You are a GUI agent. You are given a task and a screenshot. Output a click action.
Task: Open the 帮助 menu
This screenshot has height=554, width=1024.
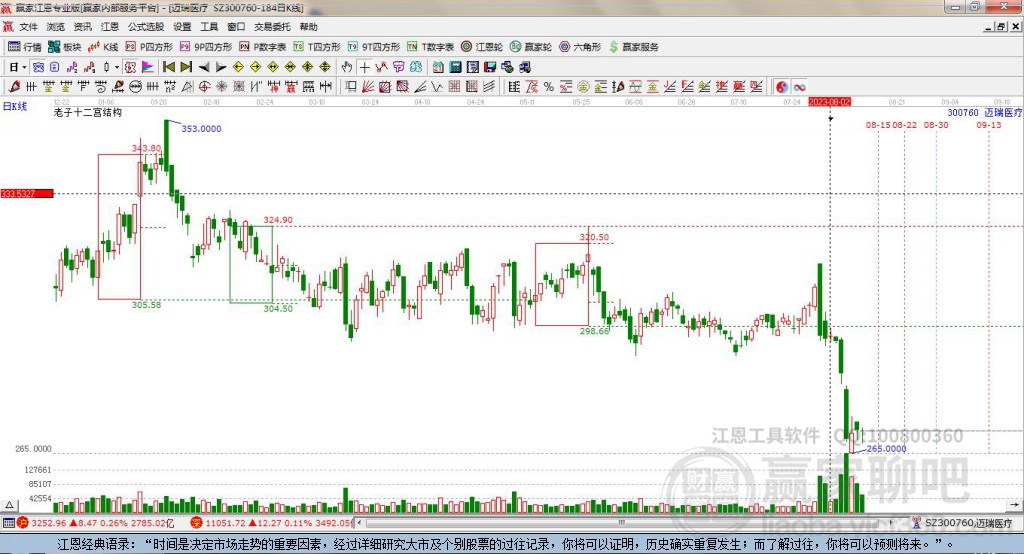(x=308, y=27)
